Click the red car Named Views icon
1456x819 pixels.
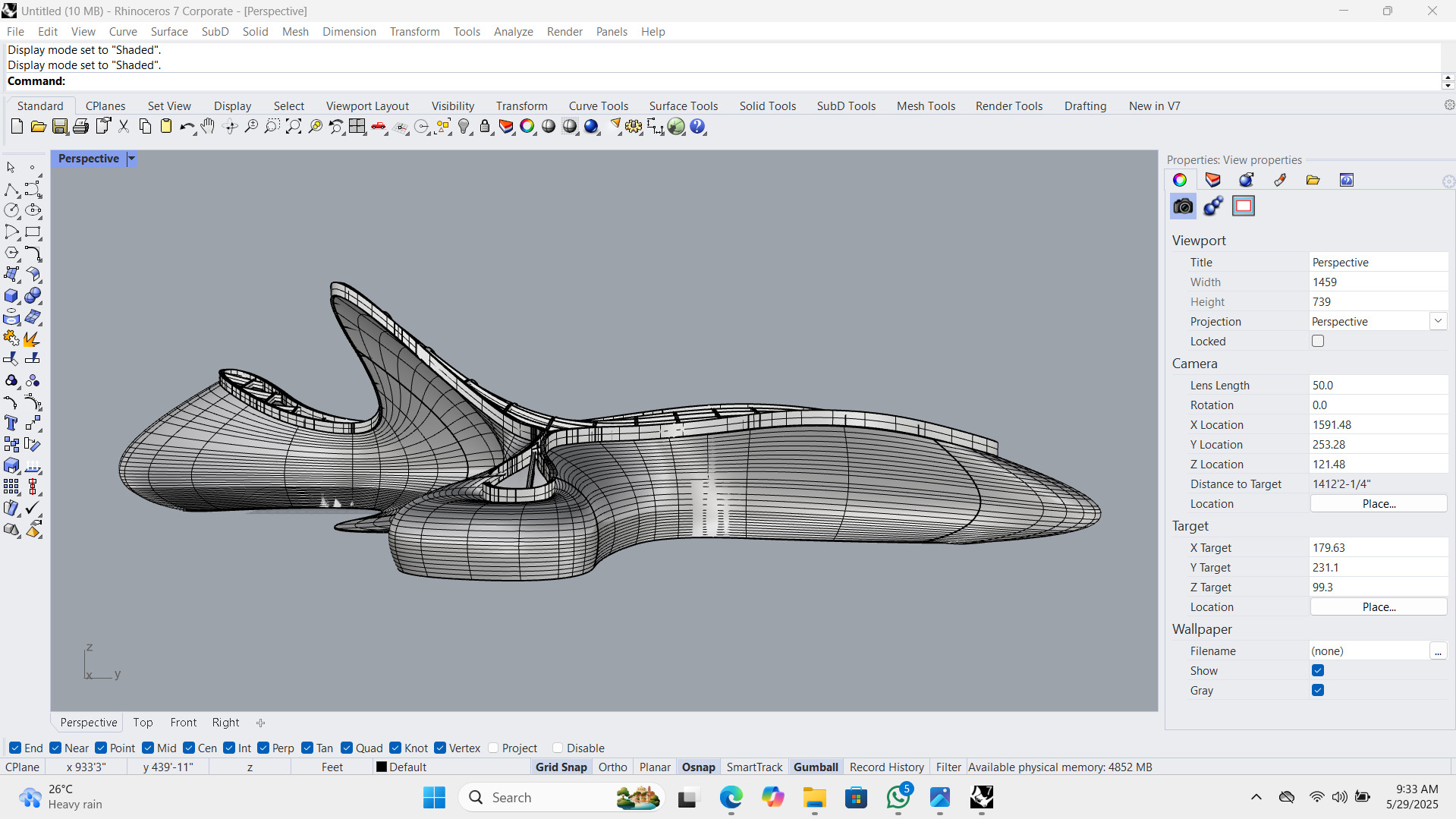pyautogui.click(x=379, y=127)
